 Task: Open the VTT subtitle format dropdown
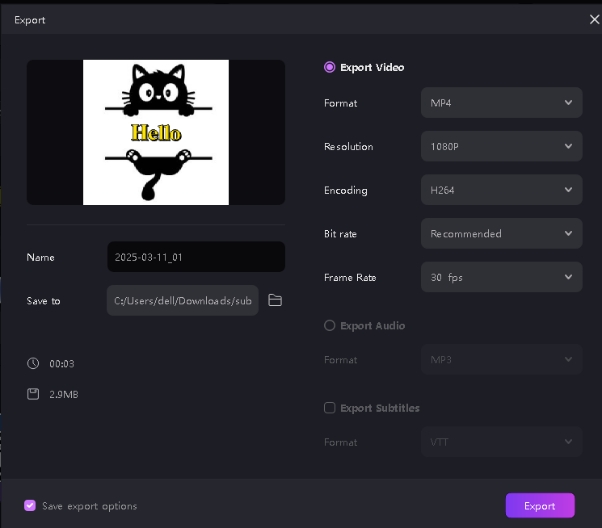click(501, 441)
